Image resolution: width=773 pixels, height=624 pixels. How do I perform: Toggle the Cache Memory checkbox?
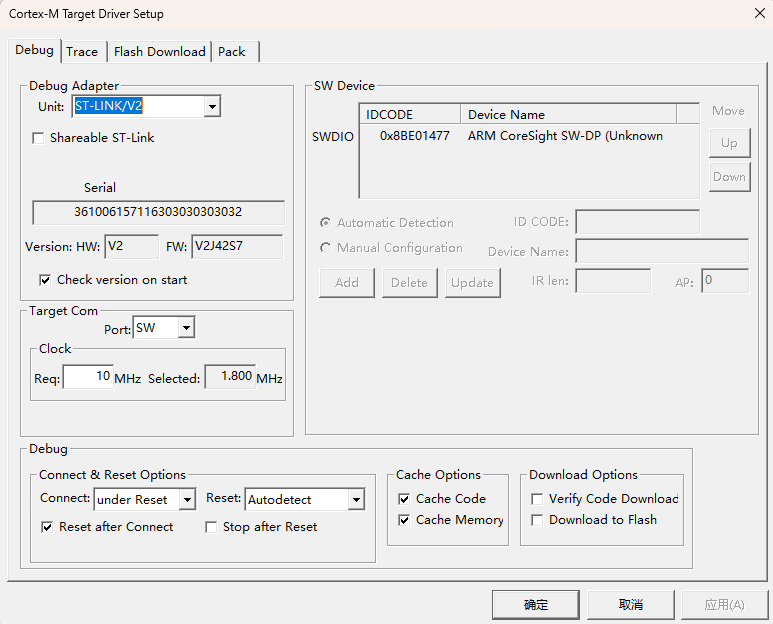point(404,520)
